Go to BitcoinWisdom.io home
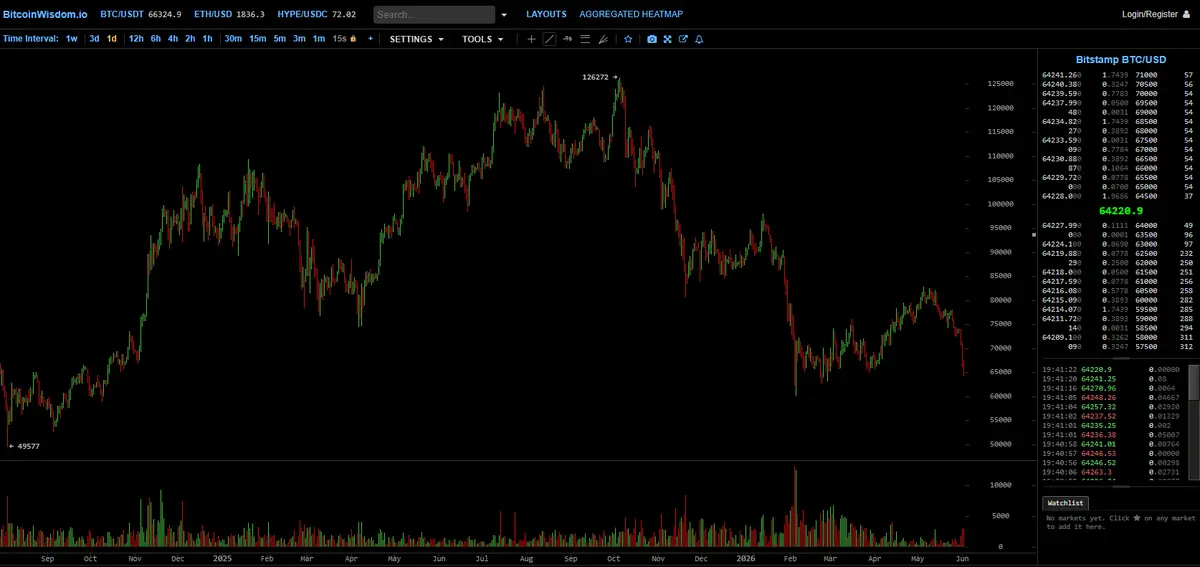1200x567 pixels. tap(44, 14)
